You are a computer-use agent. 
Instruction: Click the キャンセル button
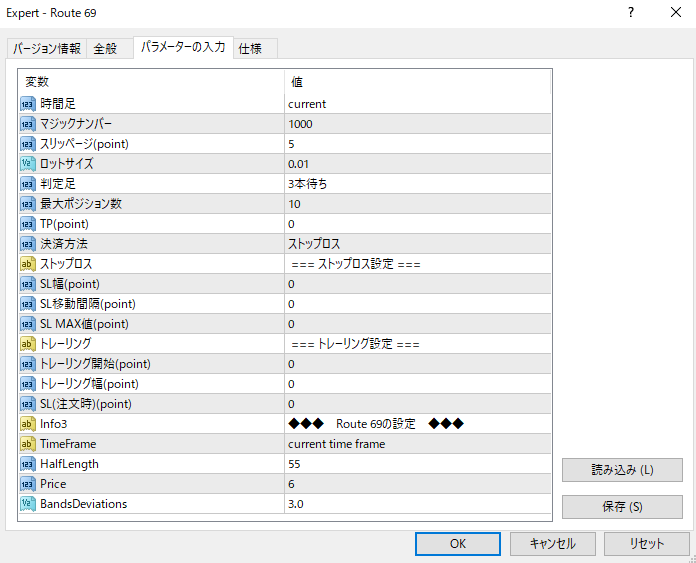click(x=553, y=544)
